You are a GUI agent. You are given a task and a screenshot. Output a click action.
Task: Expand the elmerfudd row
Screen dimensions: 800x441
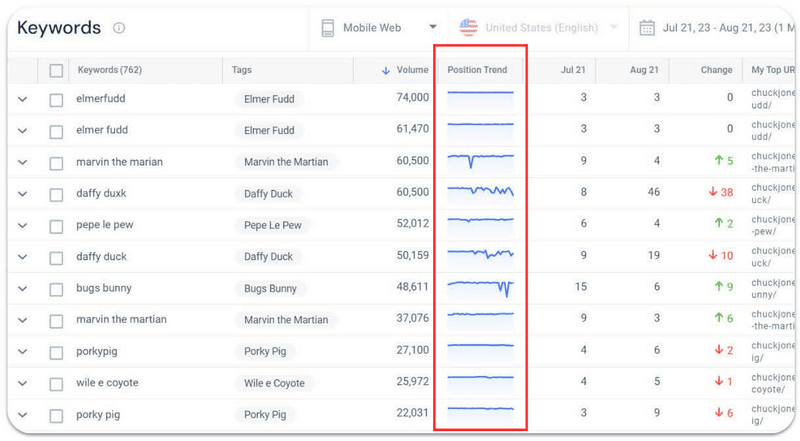pyautogui.click(x=22, y=100)
